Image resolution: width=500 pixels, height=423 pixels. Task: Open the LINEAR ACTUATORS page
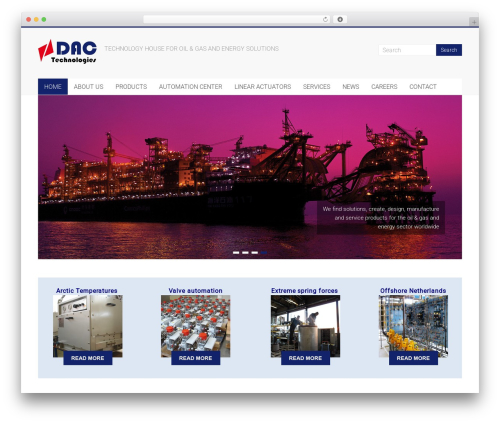click(263, 87)
